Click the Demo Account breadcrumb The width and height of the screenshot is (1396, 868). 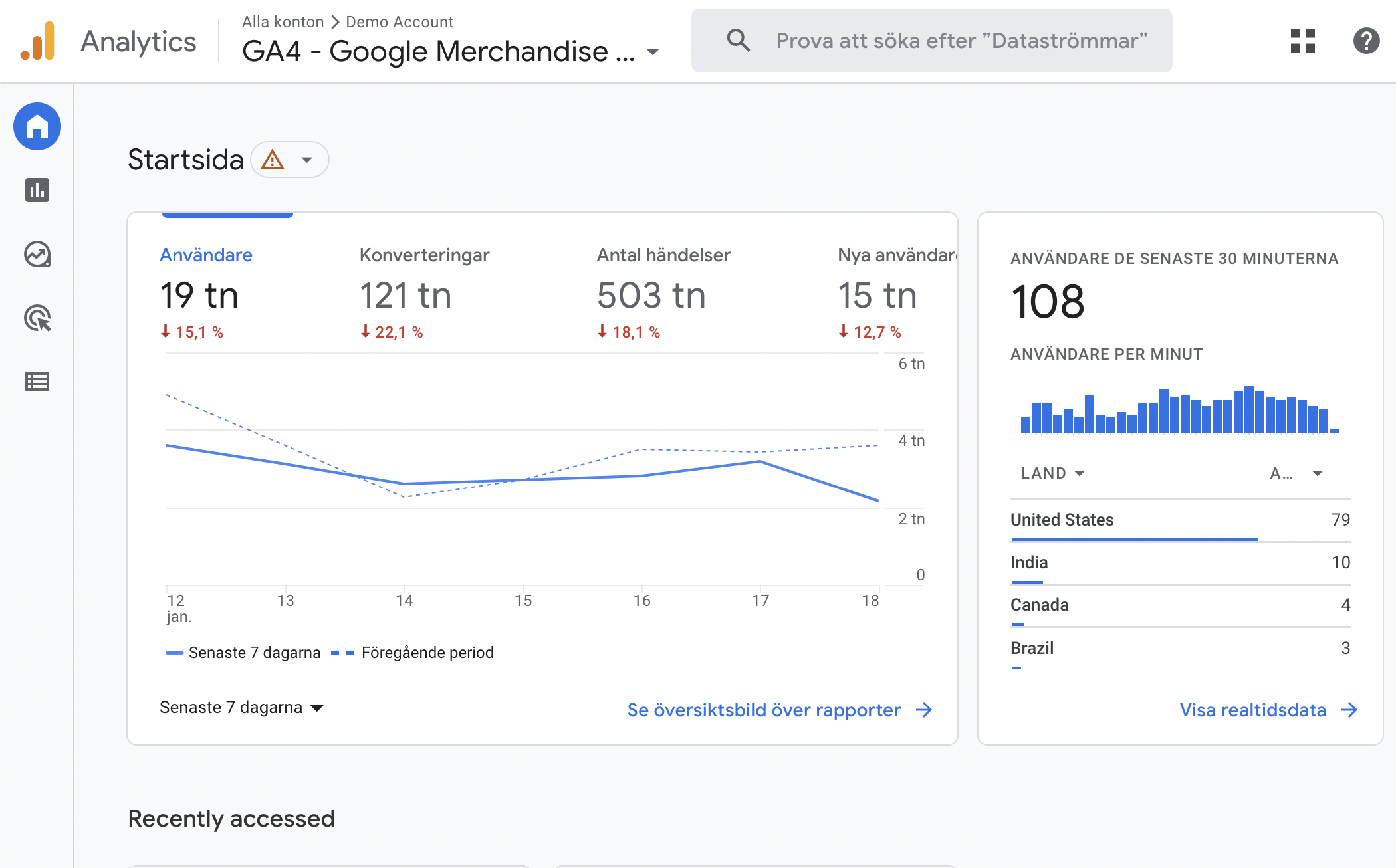pos(399,22)
